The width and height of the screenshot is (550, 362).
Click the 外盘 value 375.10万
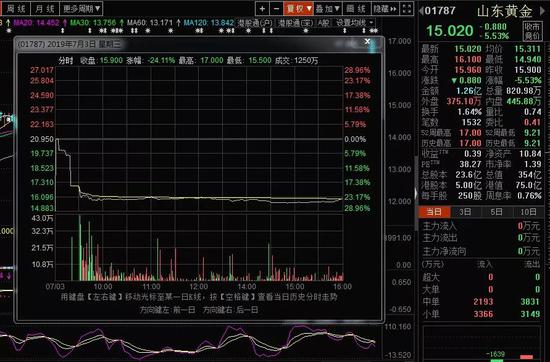pos(464,101)
